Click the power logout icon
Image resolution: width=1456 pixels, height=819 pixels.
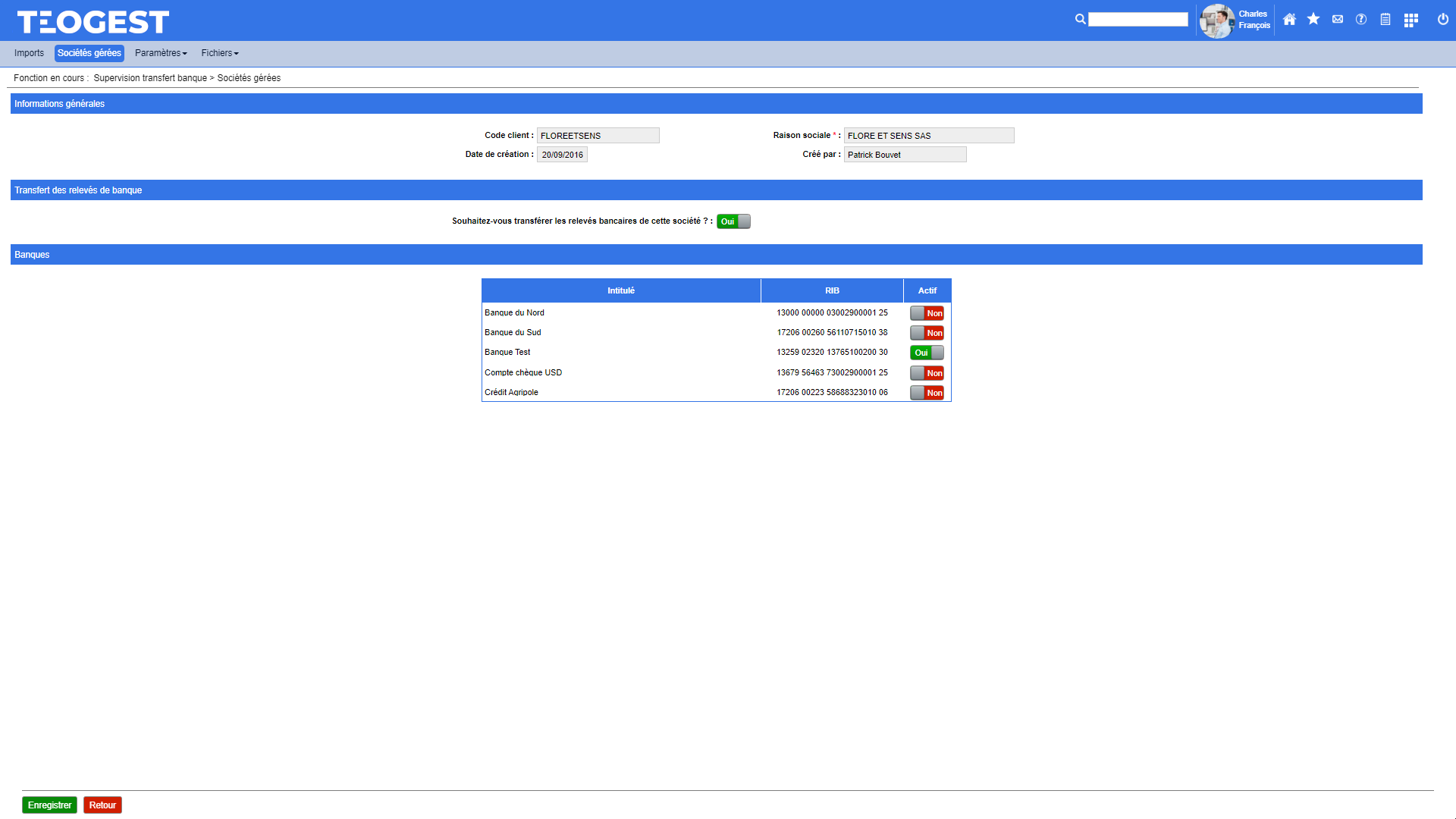1443,20
